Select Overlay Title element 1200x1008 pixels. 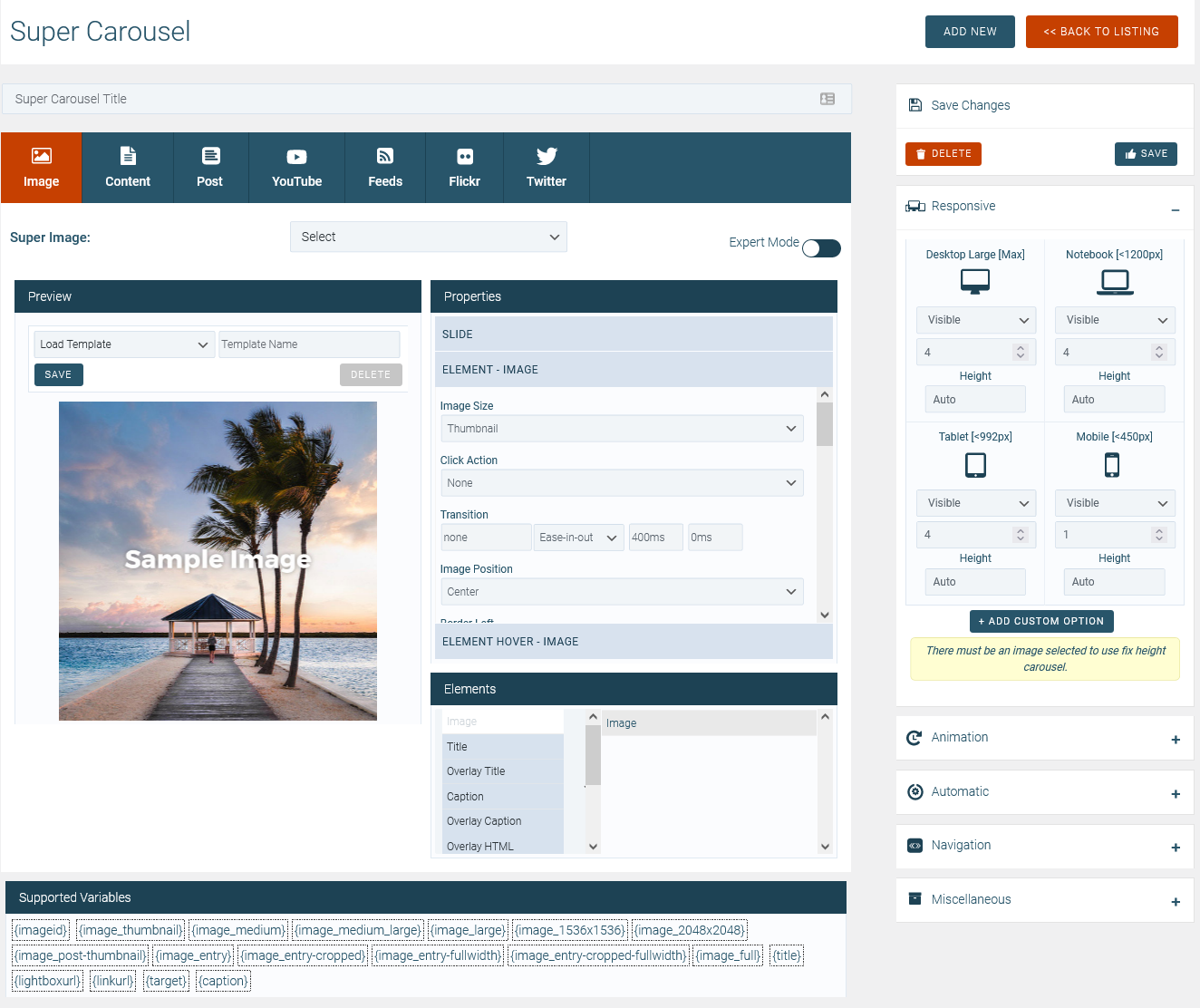(x=503, y=771)
